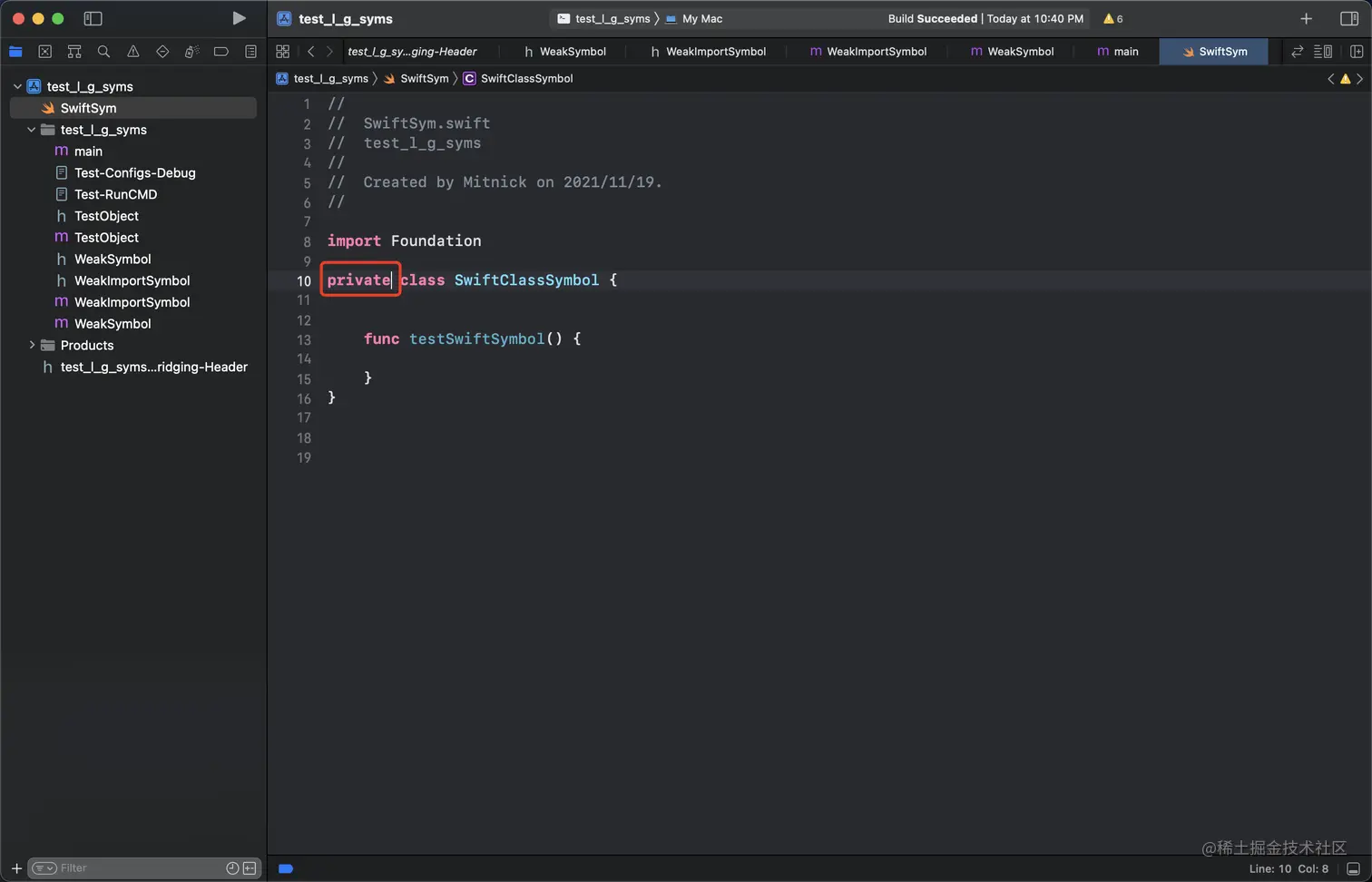Toggle the navigator sidebar panel
The width and height of the screenshot is (1372, 882).
(x=93, y=18)
